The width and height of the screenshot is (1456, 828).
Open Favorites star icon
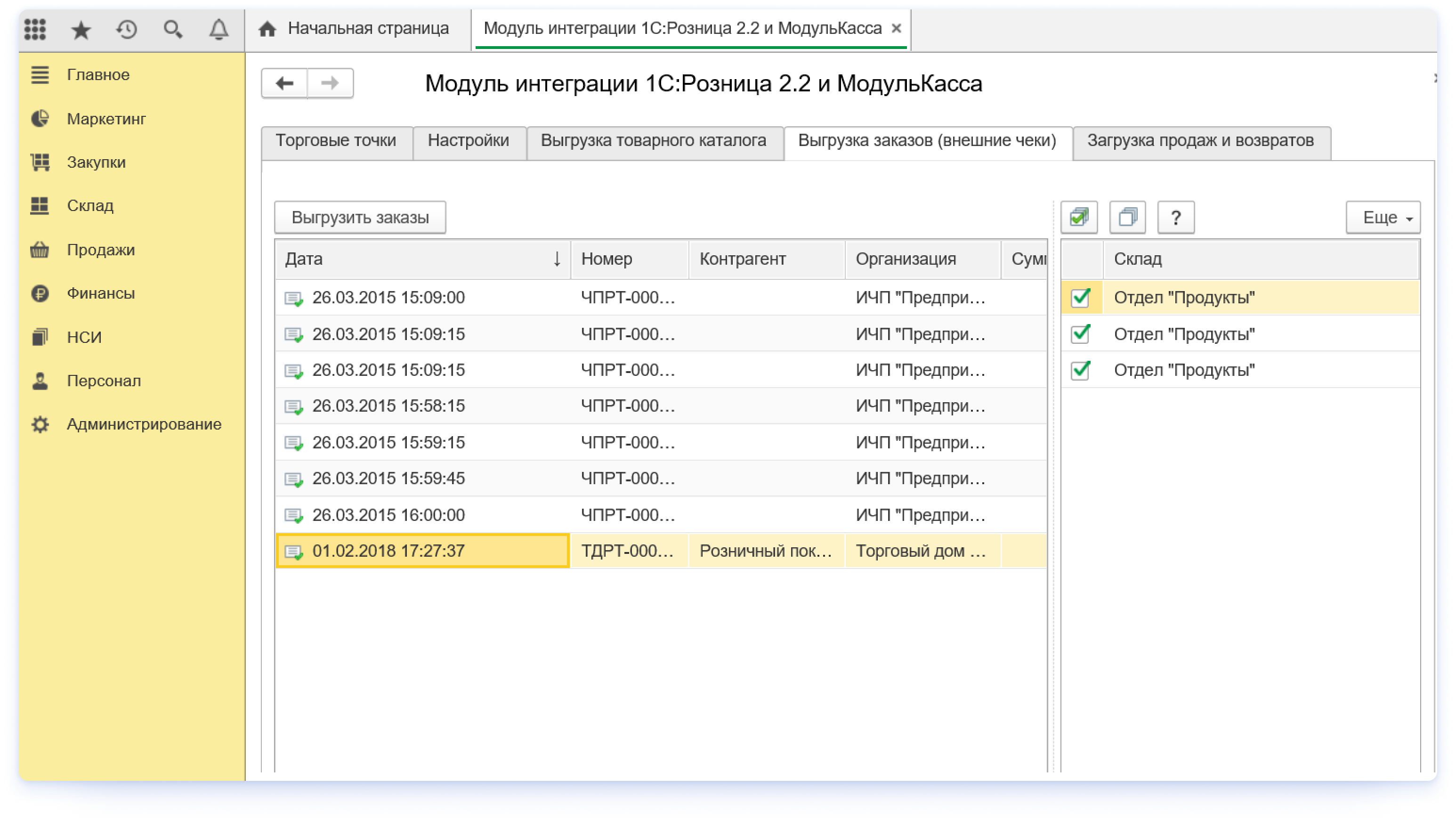click(81, 29)
